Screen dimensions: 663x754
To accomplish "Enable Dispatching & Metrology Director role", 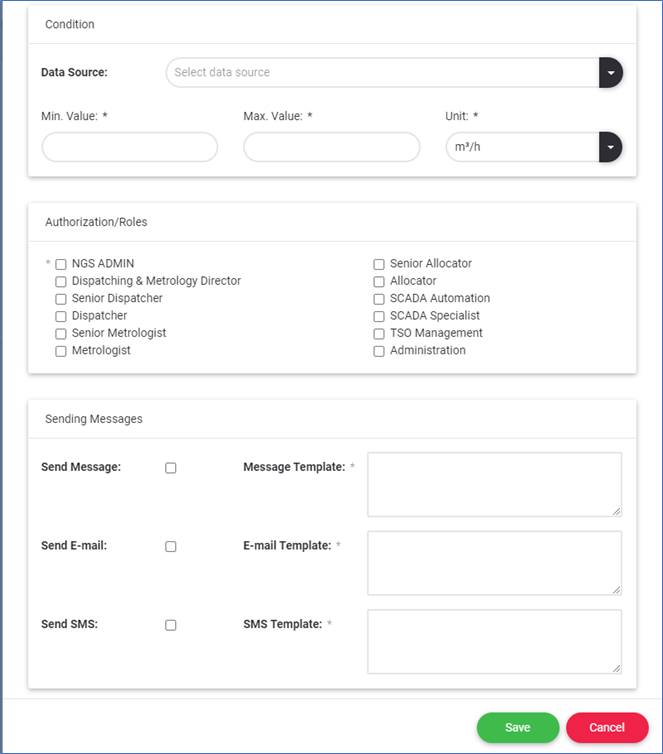I will pos(61,282).
